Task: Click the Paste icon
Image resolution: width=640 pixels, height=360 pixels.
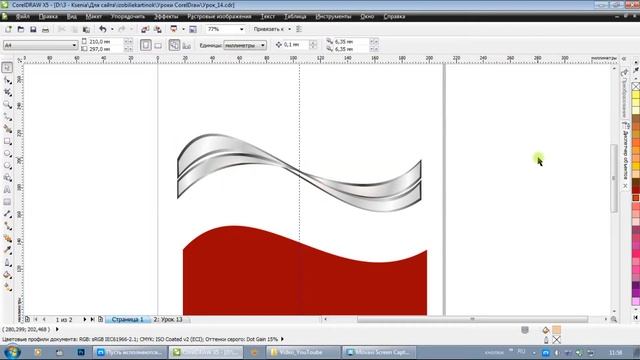Action: (x=86, y=29)
